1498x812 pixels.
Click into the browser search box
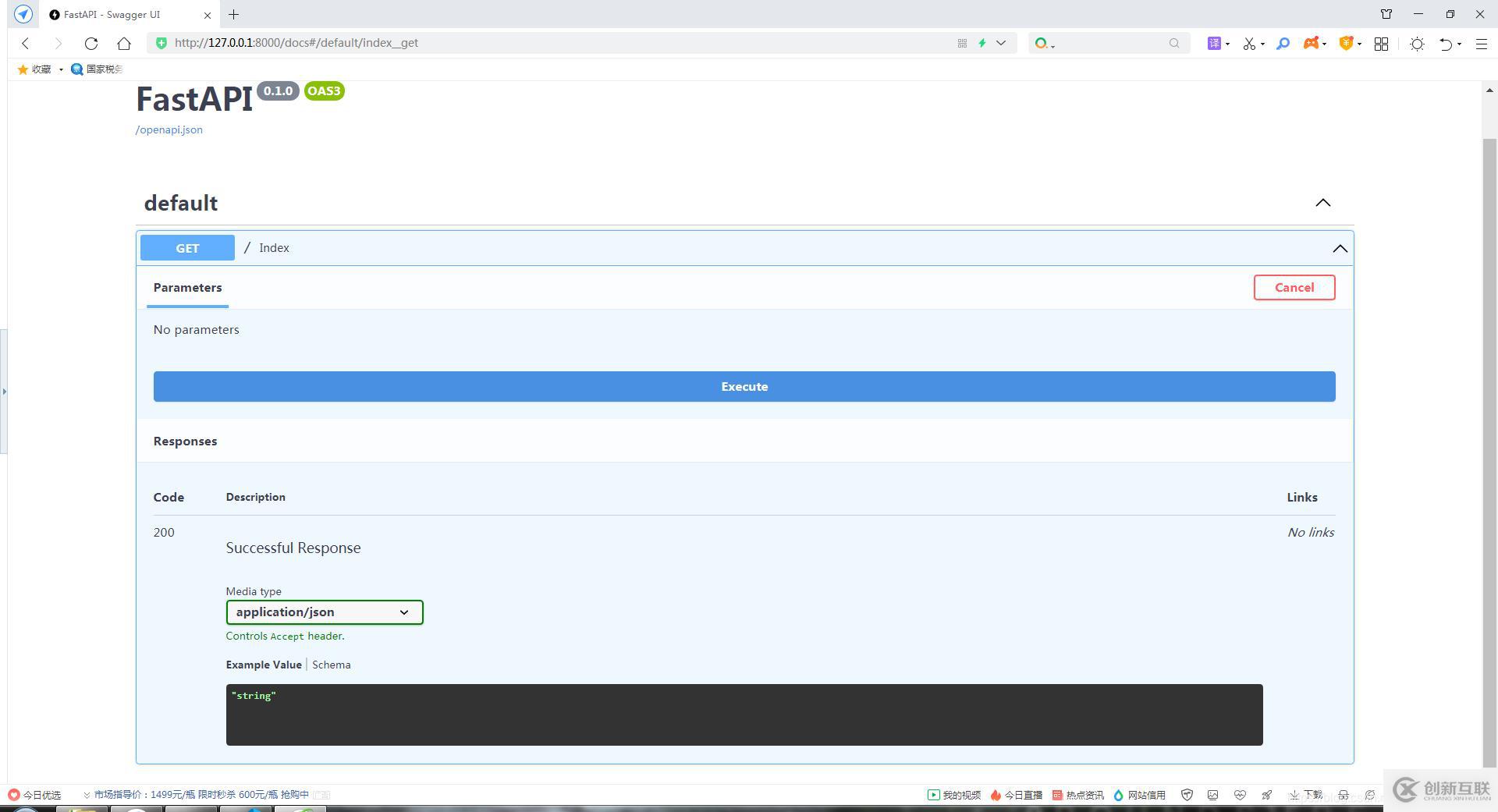pyautogui.click(x=1112, y=43)
